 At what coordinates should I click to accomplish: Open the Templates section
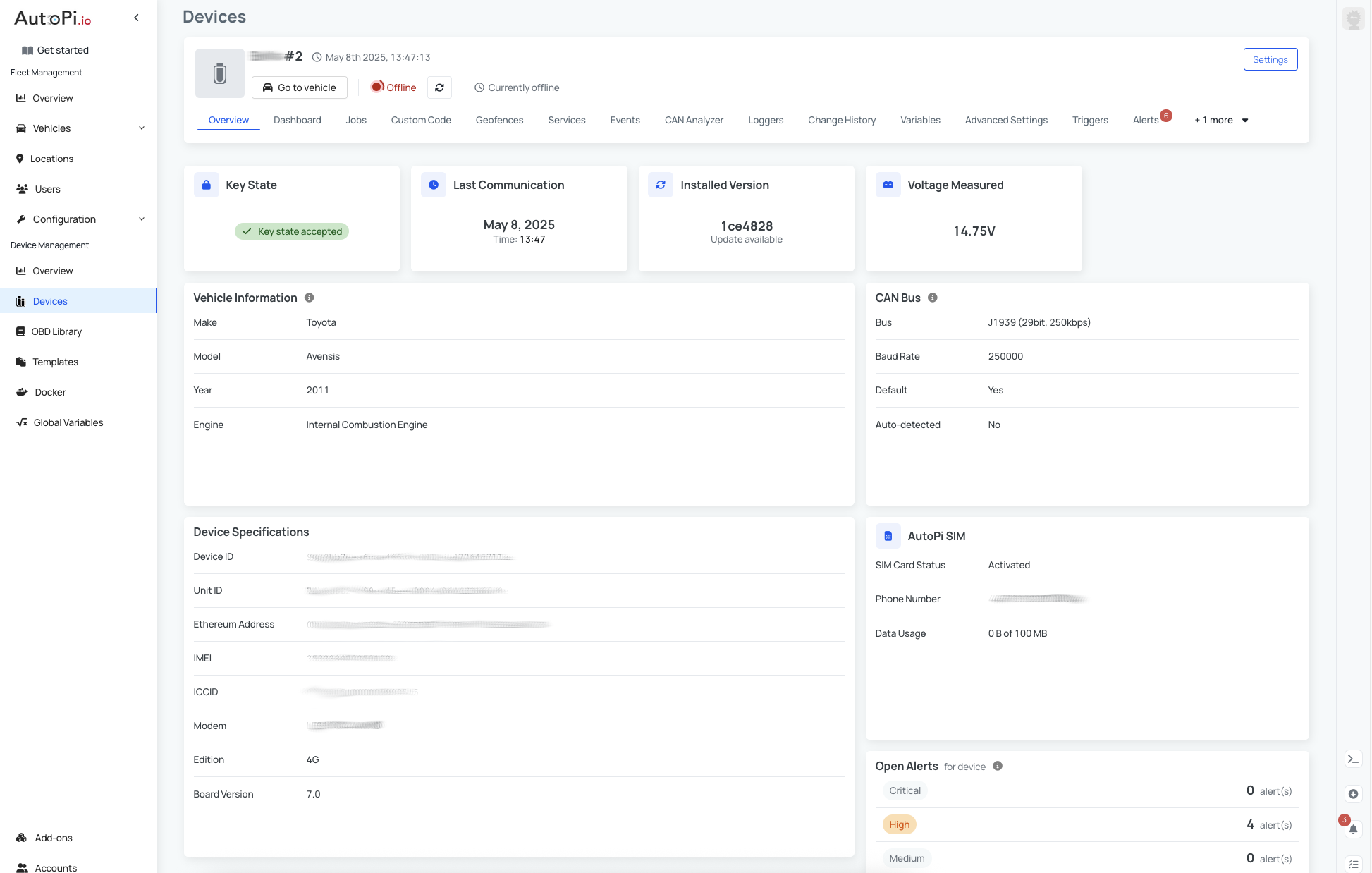55,362
